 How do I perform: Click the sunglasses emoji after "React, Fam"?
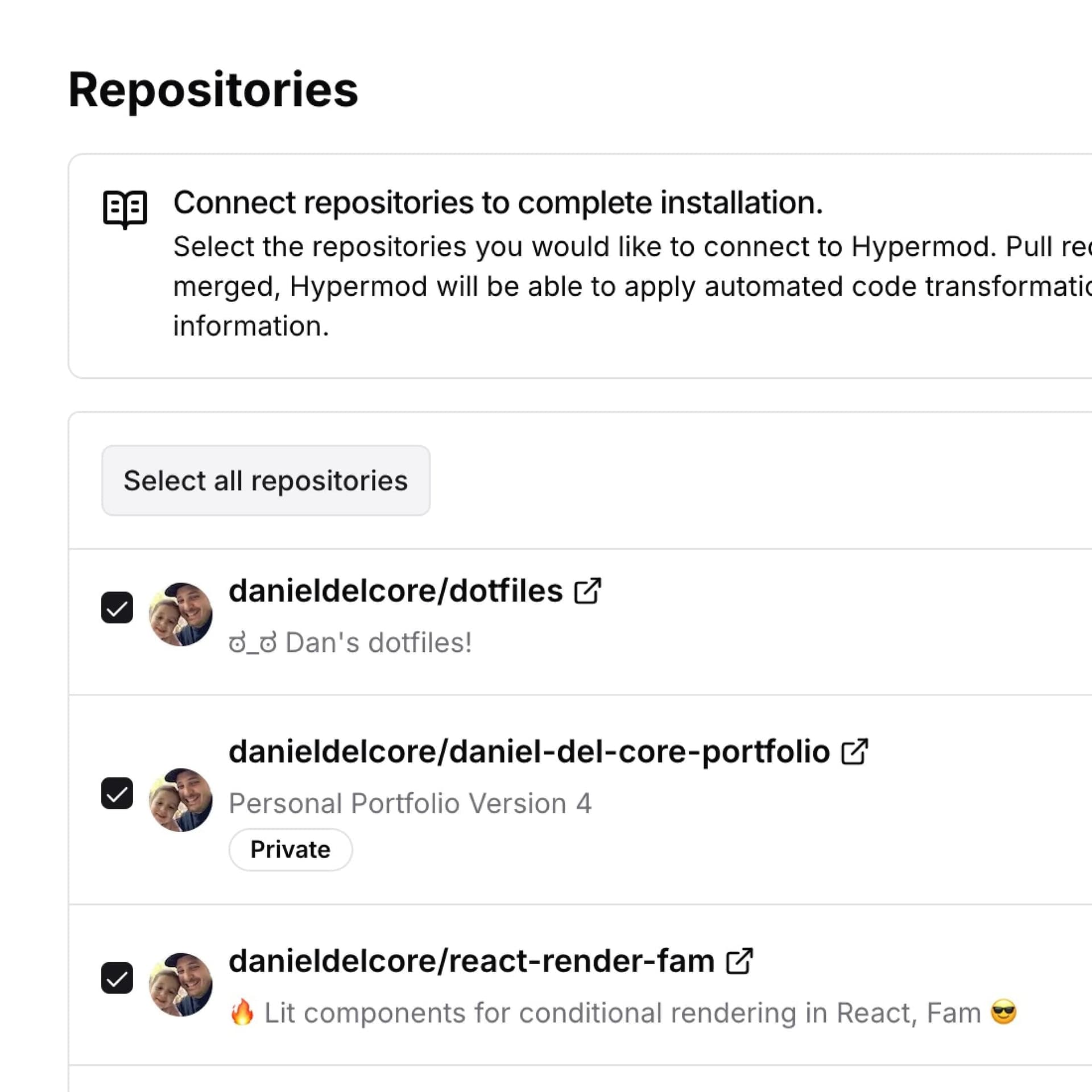(1003, 1012)
